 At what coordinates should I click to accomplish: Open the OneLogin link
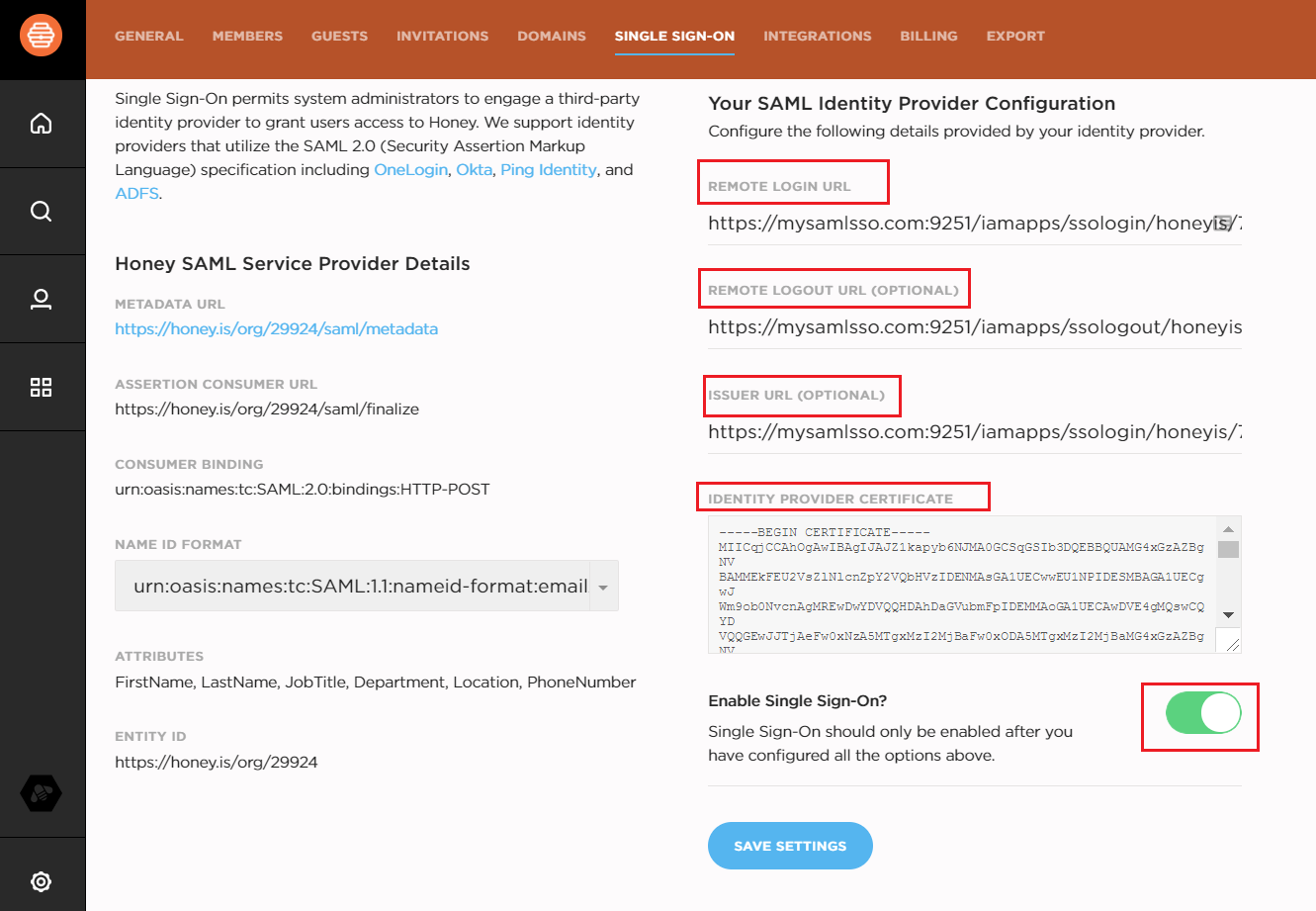coord(410,170)
